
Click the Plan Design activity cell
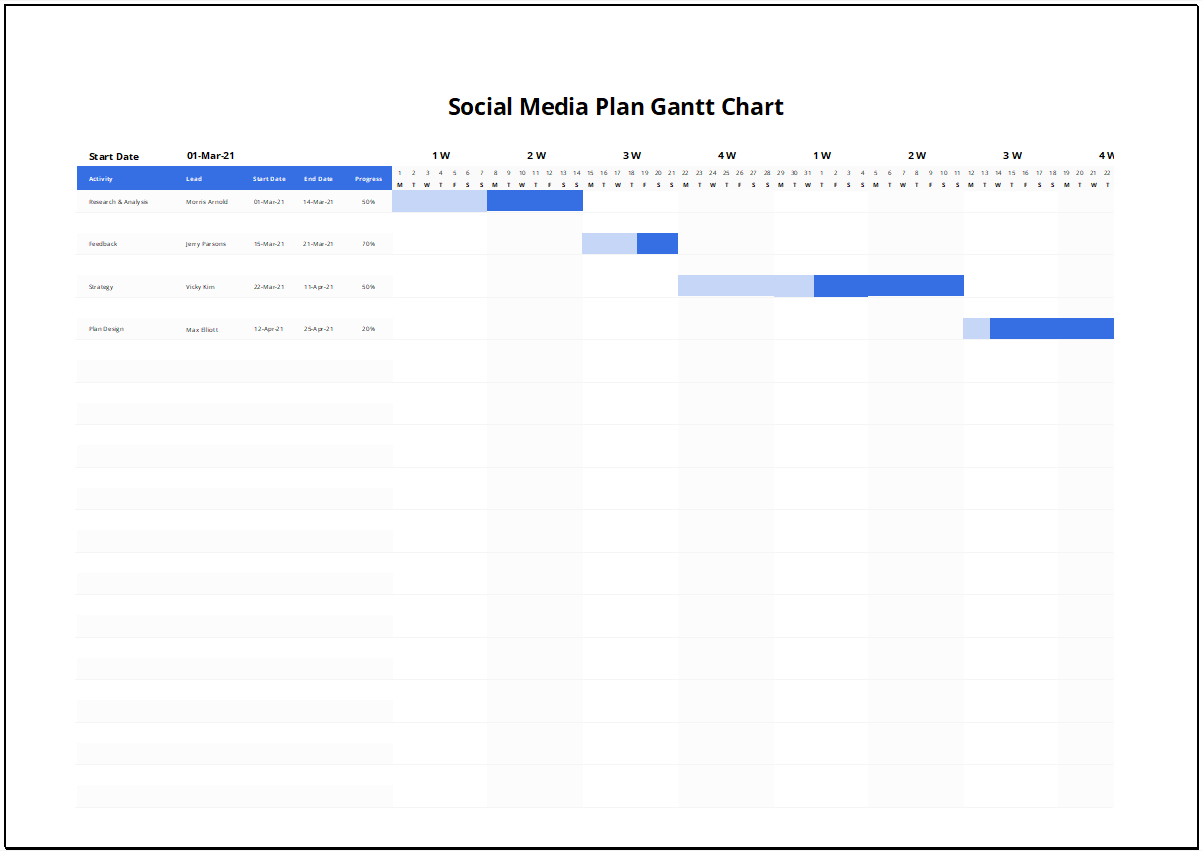[x=106, y=329]
